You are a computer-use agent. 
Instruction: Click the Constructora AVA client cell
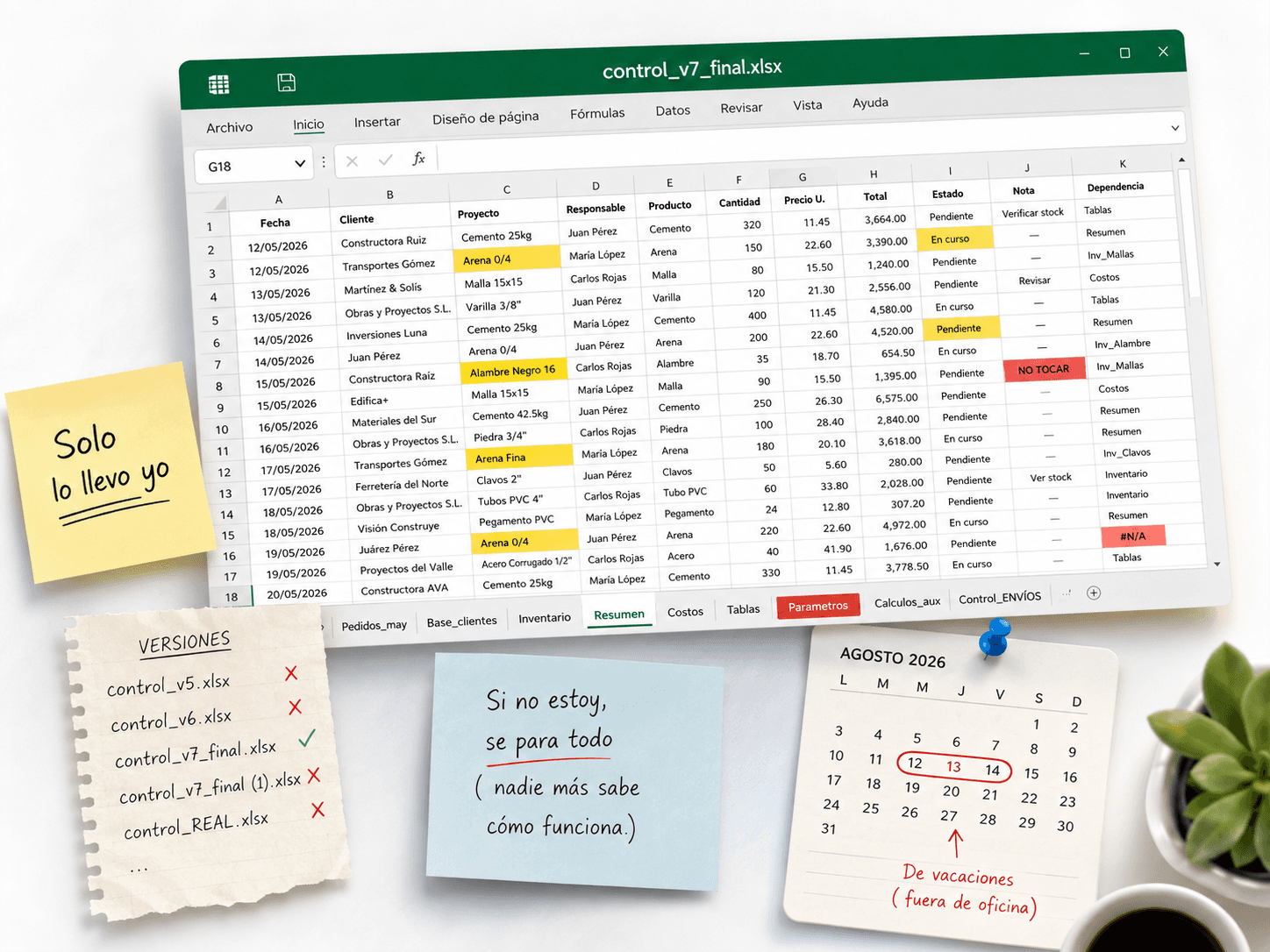coord(404,590)
